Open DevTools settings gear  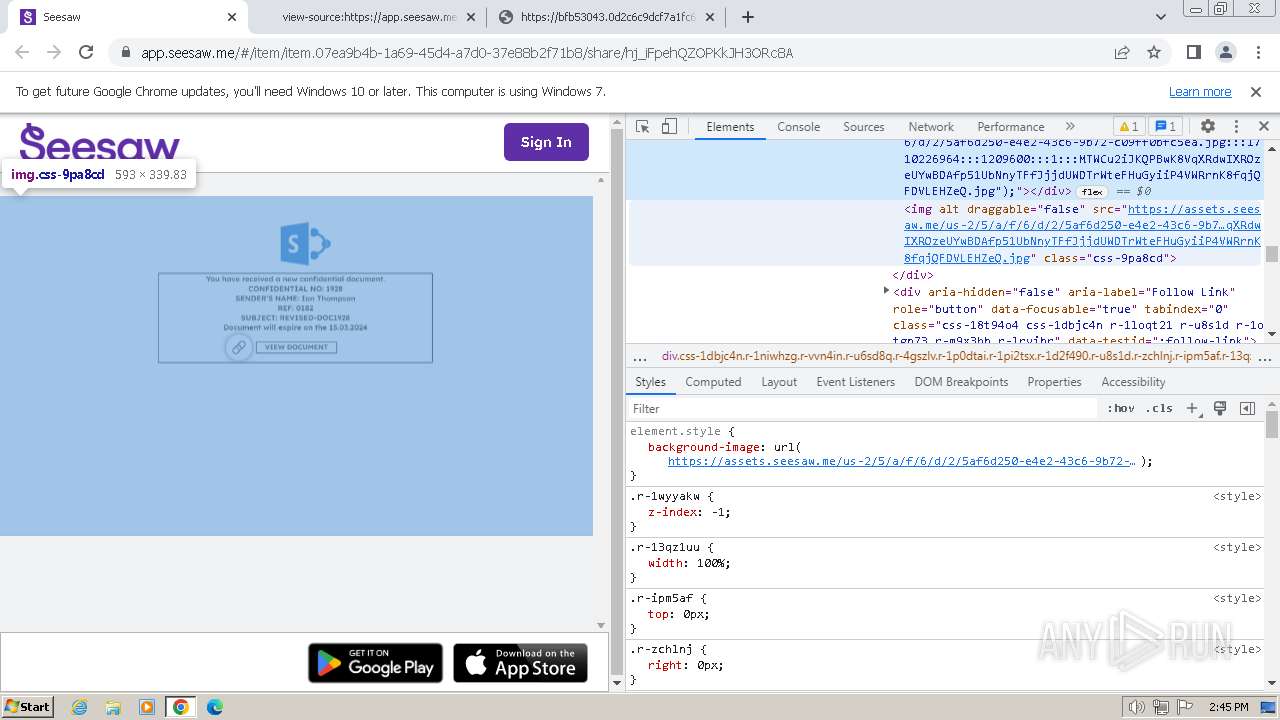(x=1208, y=127)
